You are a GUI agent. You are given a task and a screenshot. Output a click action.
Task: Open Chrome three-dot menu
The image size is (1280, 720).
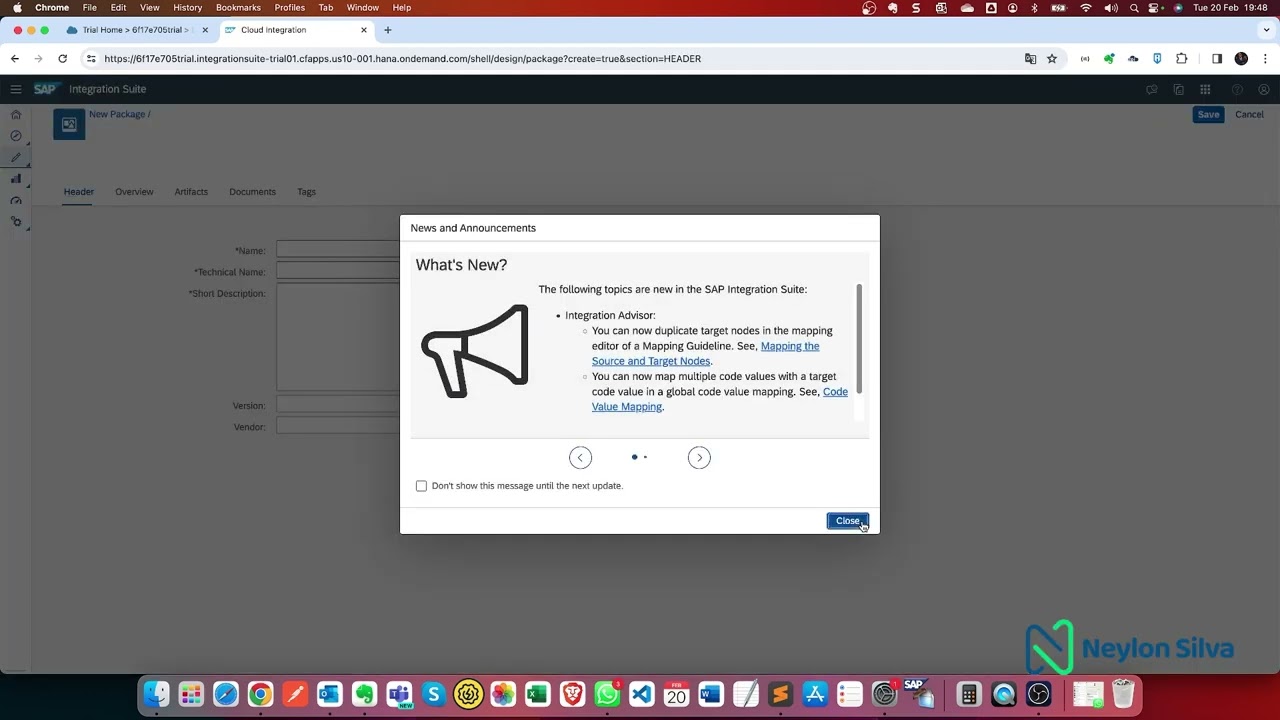[x=1265, y=59]
